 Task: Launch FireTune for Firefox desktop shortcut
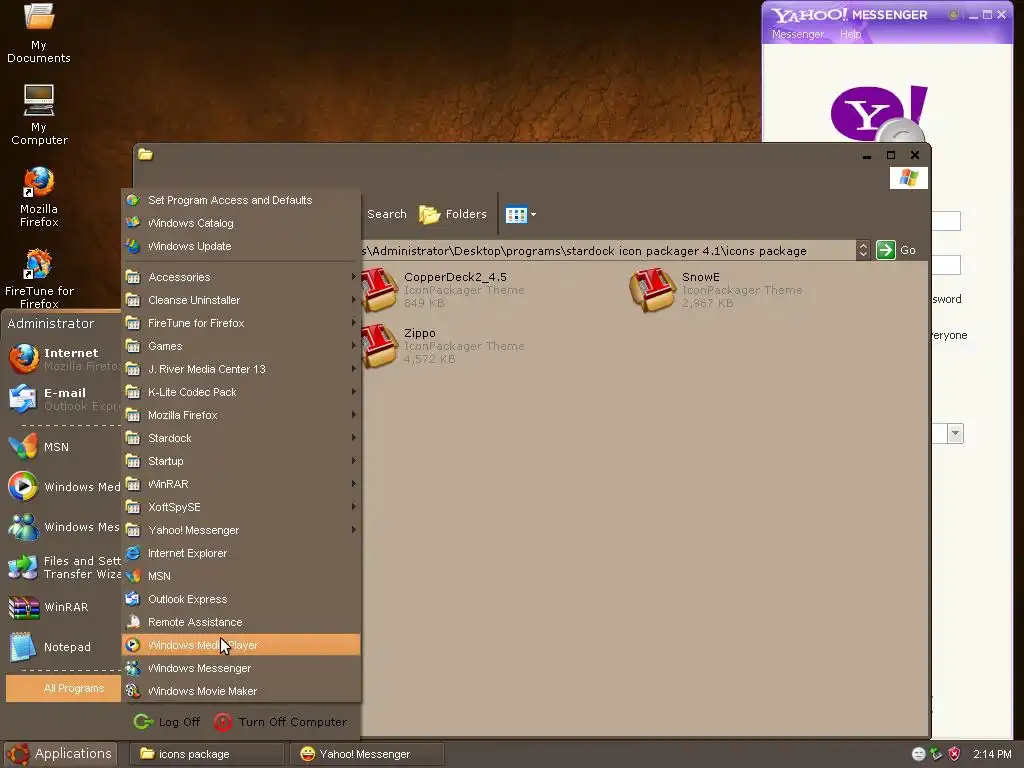coord(39,279)
